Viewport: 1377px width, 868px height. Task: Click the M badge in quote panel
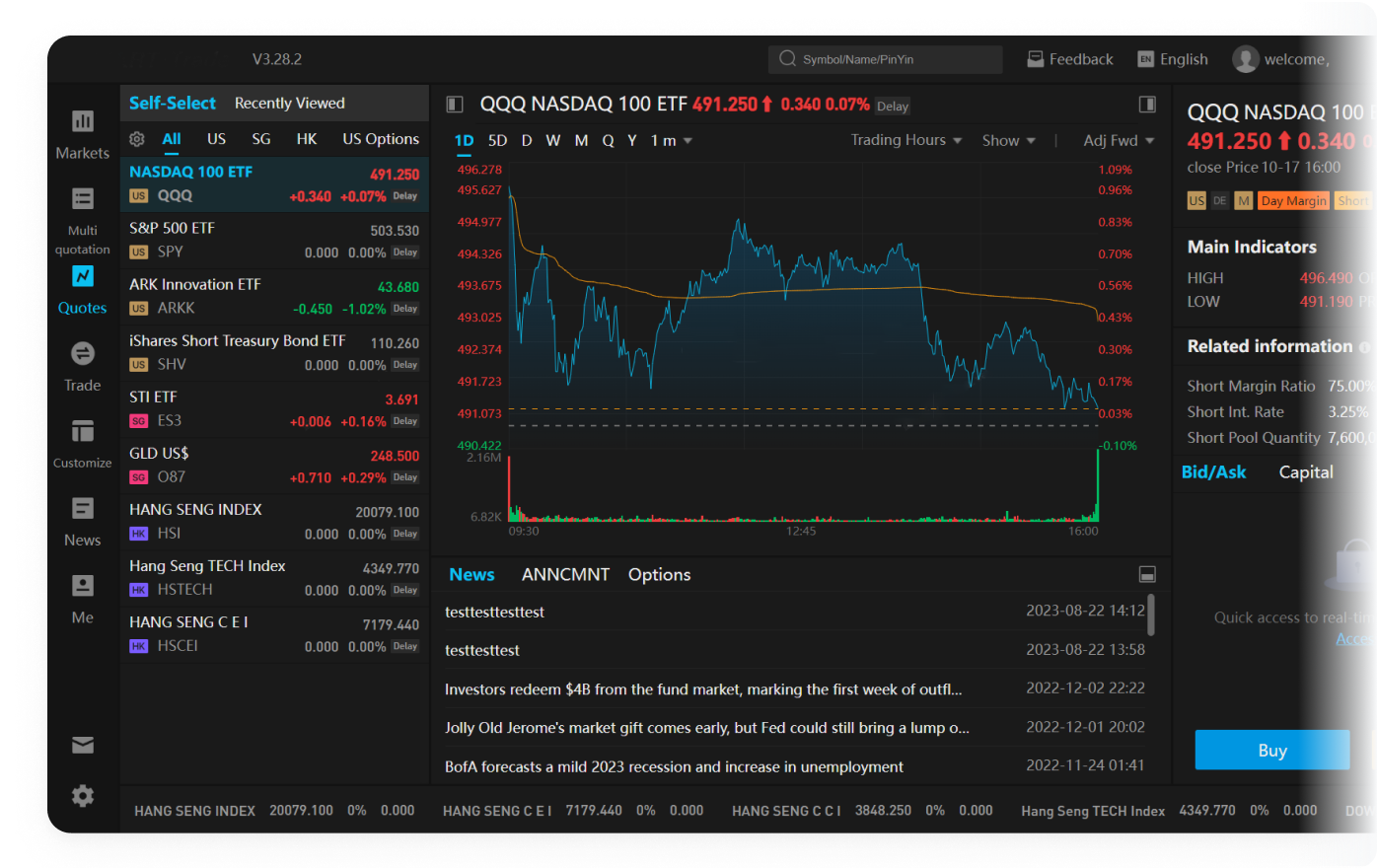[x=1244, y=200]
